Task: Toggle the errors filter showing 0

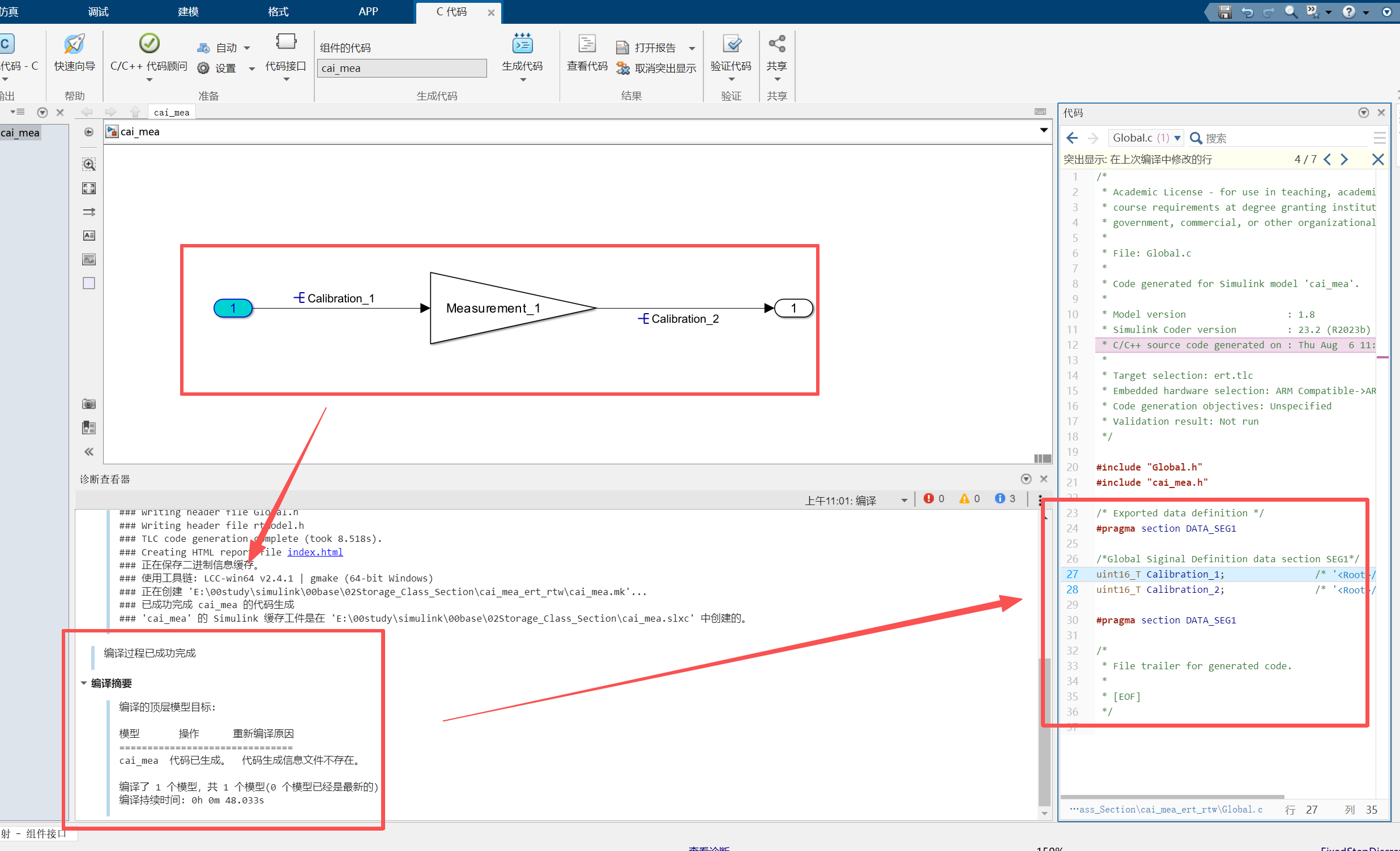Action: coord(933,498)
